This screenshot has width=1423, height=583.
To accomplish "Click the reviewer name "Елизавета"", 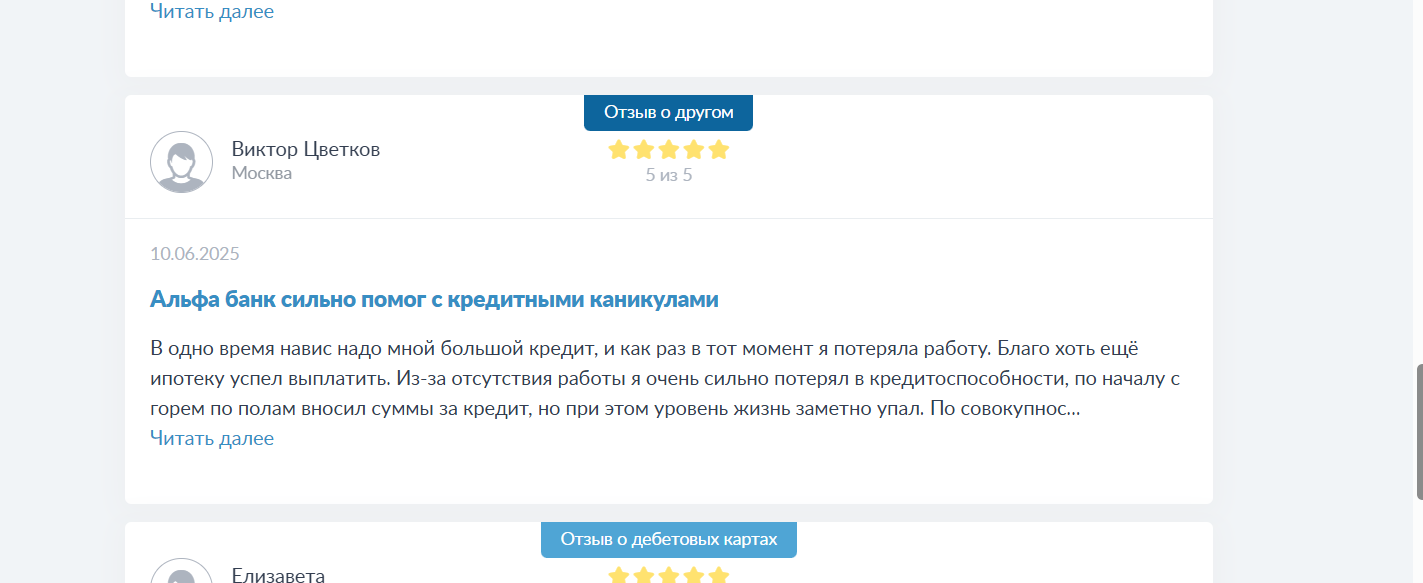I will pos(278,575).
